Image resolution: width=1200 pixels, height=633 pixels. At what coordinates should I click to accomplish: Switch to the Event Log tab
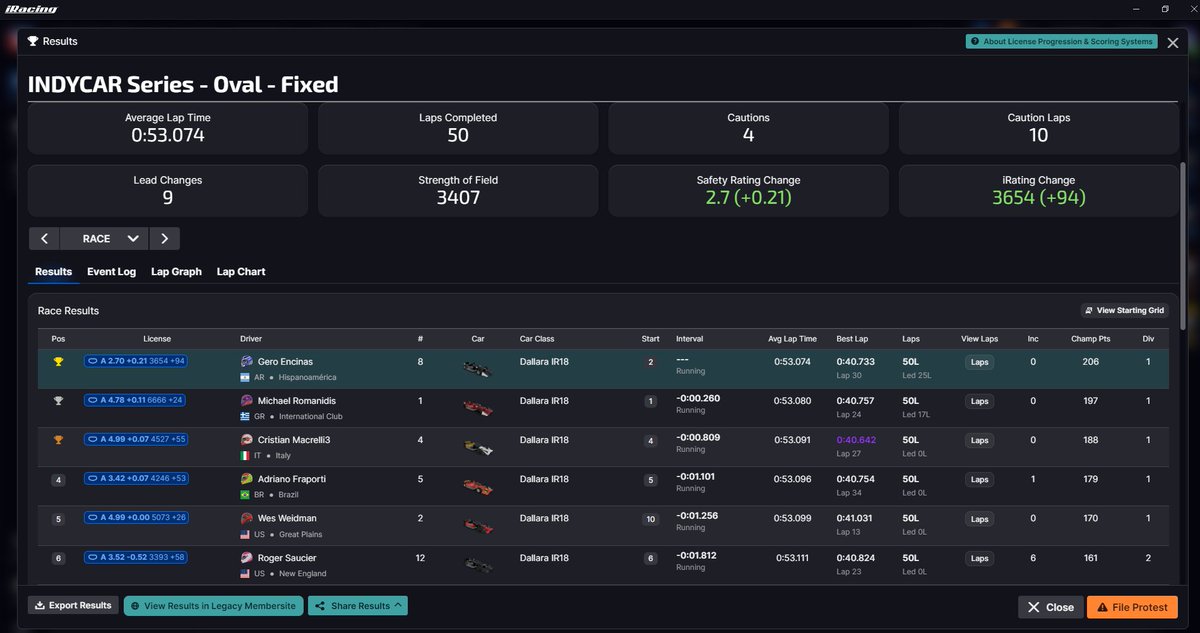point(111,272)
